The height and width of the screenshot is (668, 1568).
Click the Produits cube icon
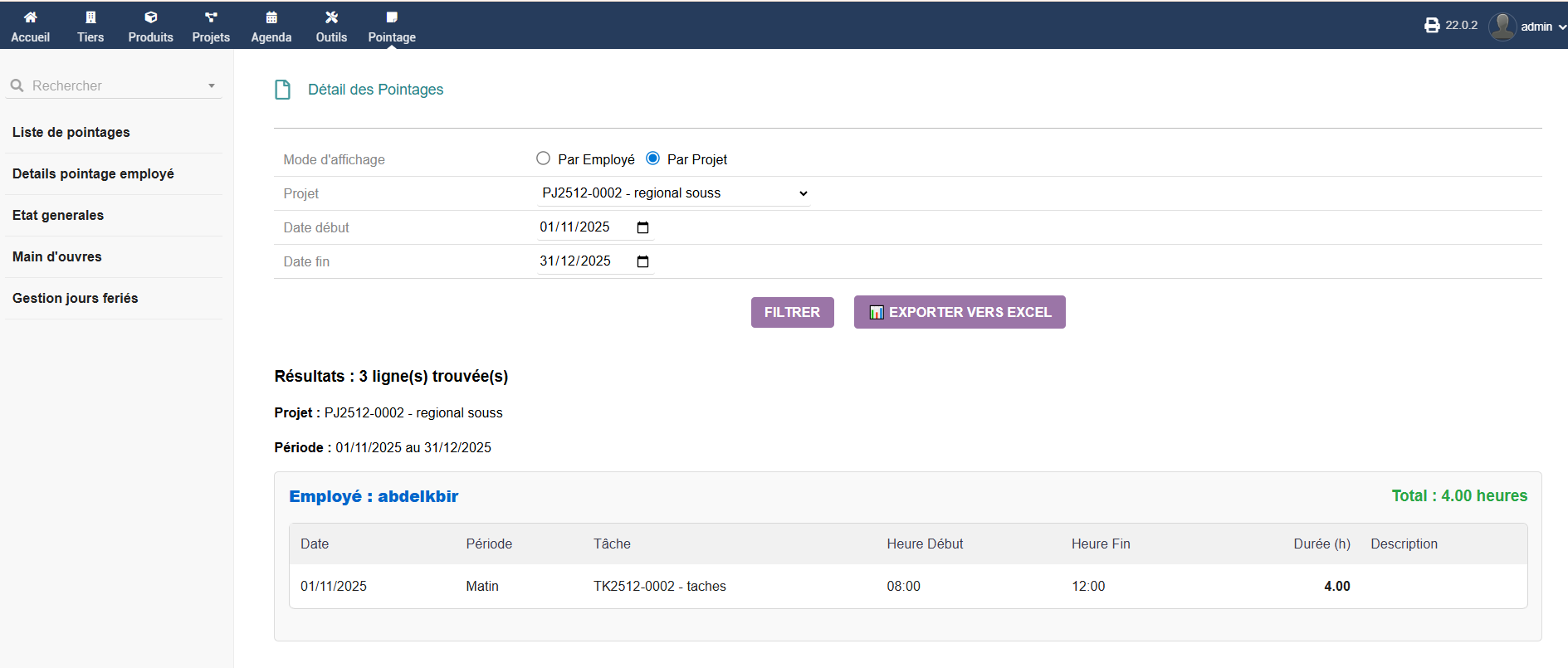point(150,17)
